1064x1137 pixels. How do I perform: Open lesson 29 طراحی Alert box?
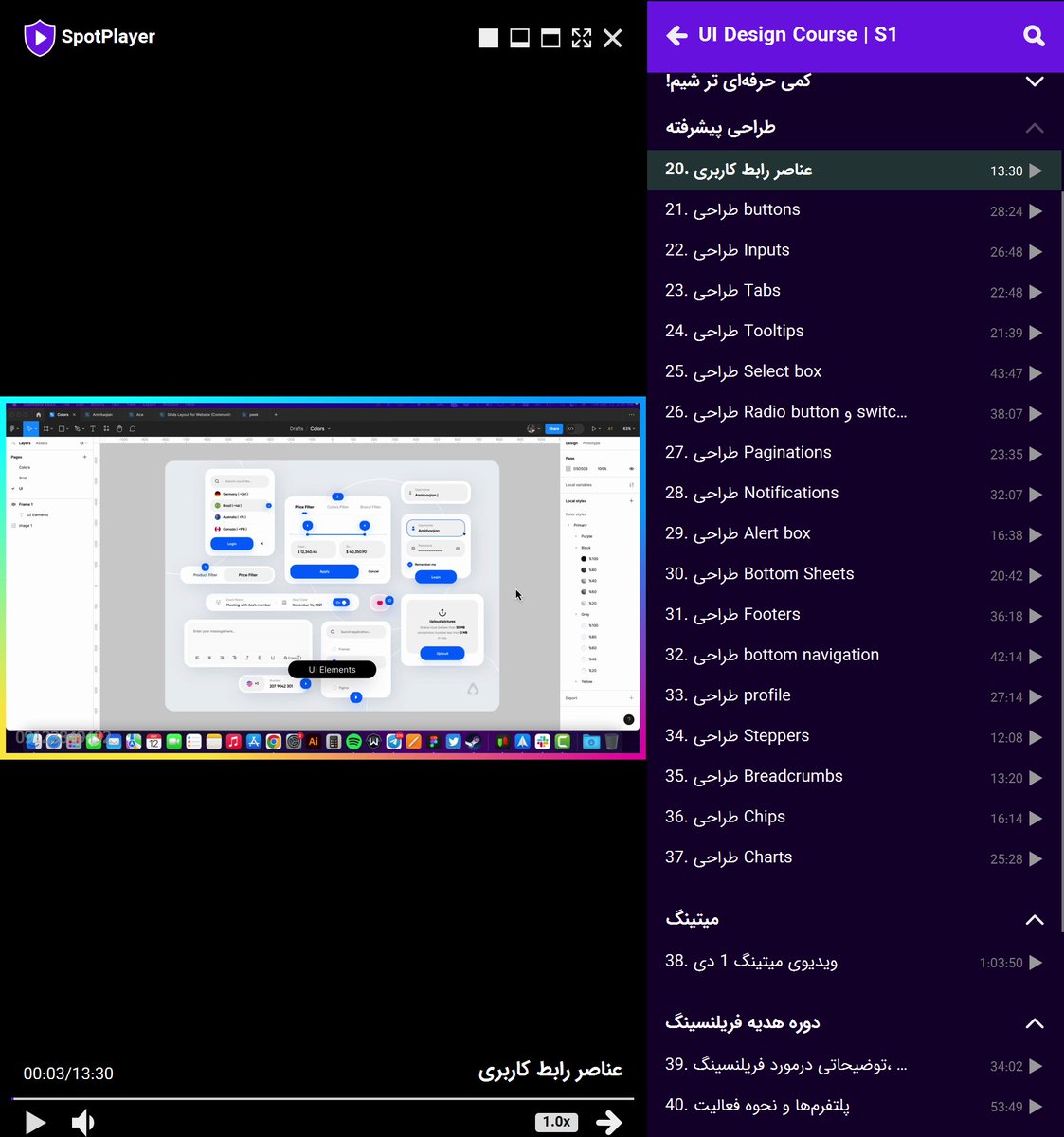click(854, 534)
